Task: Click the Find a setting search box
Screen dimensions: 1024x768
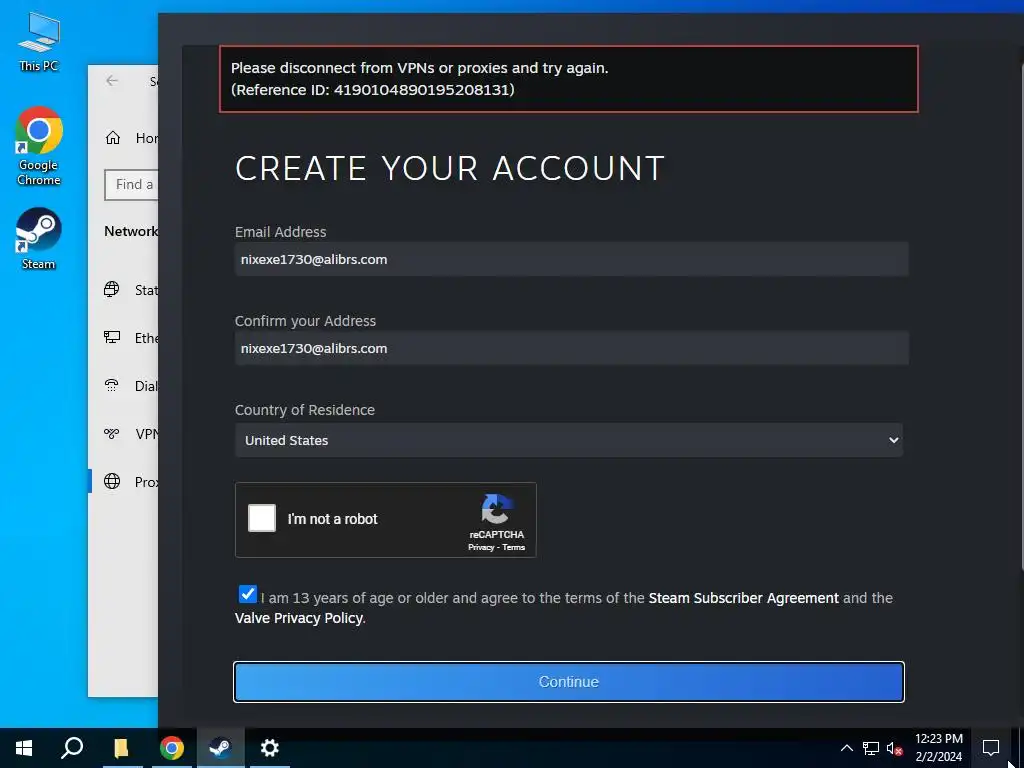Action: (x=131, y=185)
